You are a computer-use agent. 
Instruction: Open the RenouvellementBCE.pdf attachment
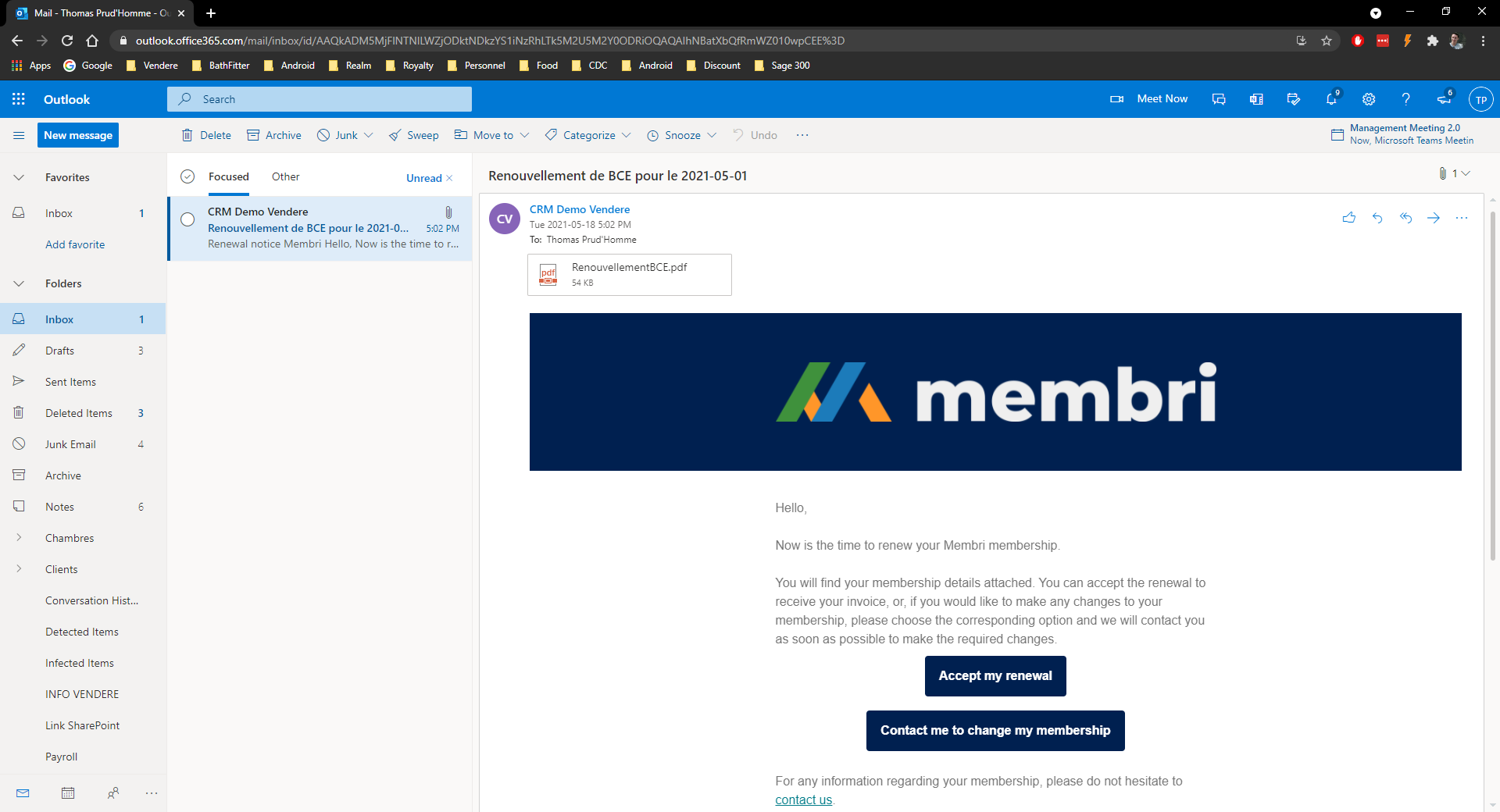click(629, 274)
